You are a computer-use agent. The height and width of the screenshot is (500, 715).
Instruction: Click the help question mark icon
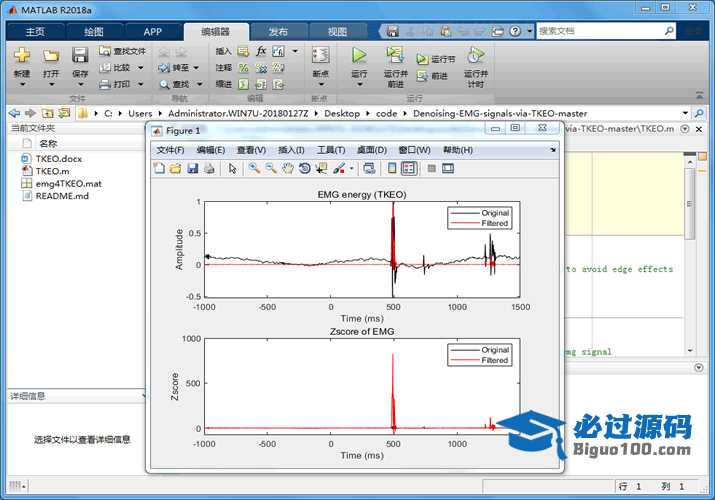click(515, 31)
